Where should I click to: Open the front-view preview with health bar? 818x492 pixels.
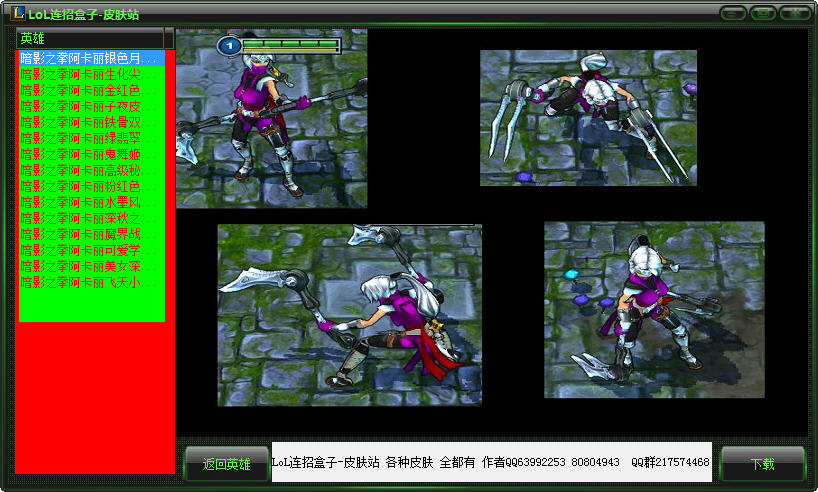[271, 118]
